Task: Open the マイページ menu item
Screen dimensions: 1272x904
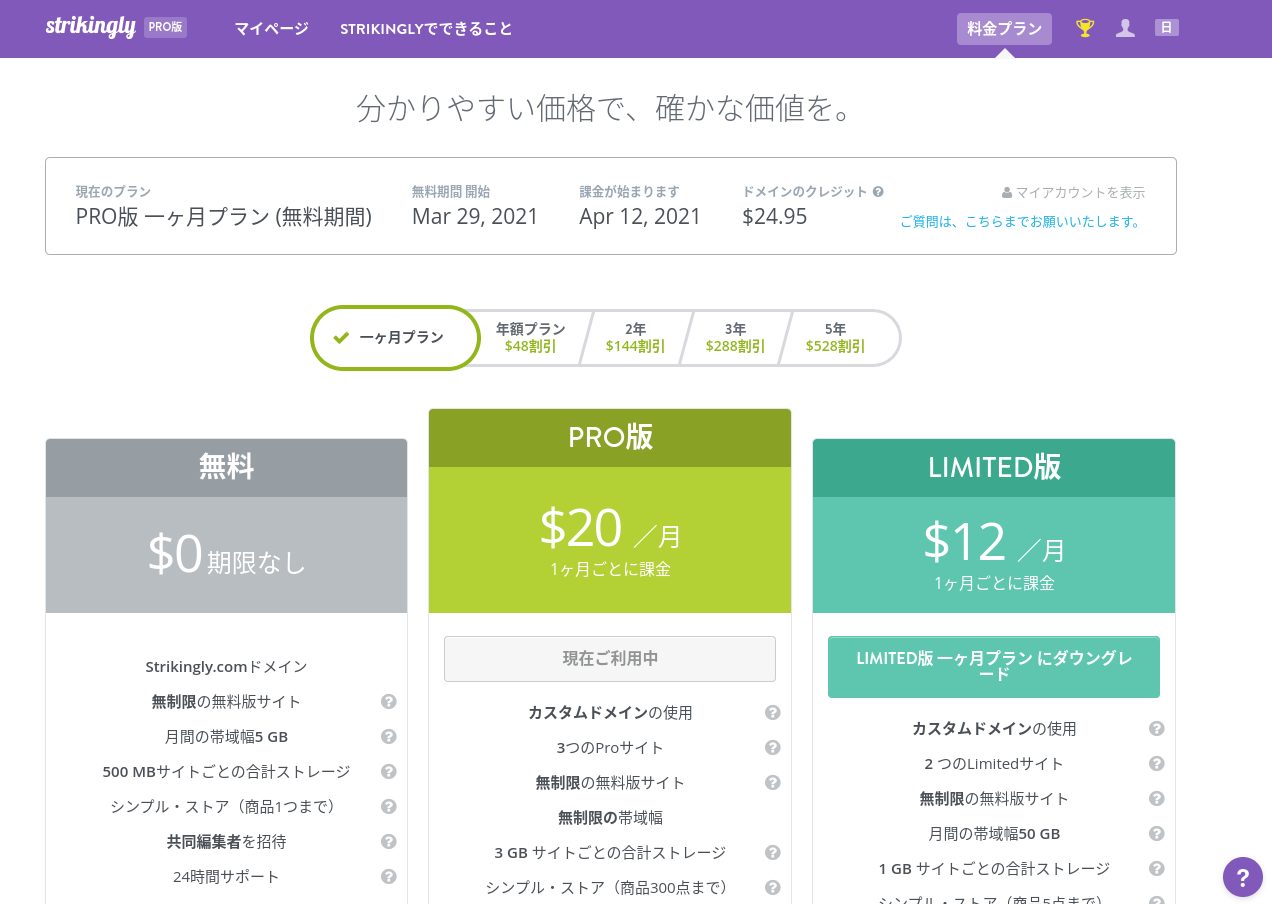Action: [272, 29]
